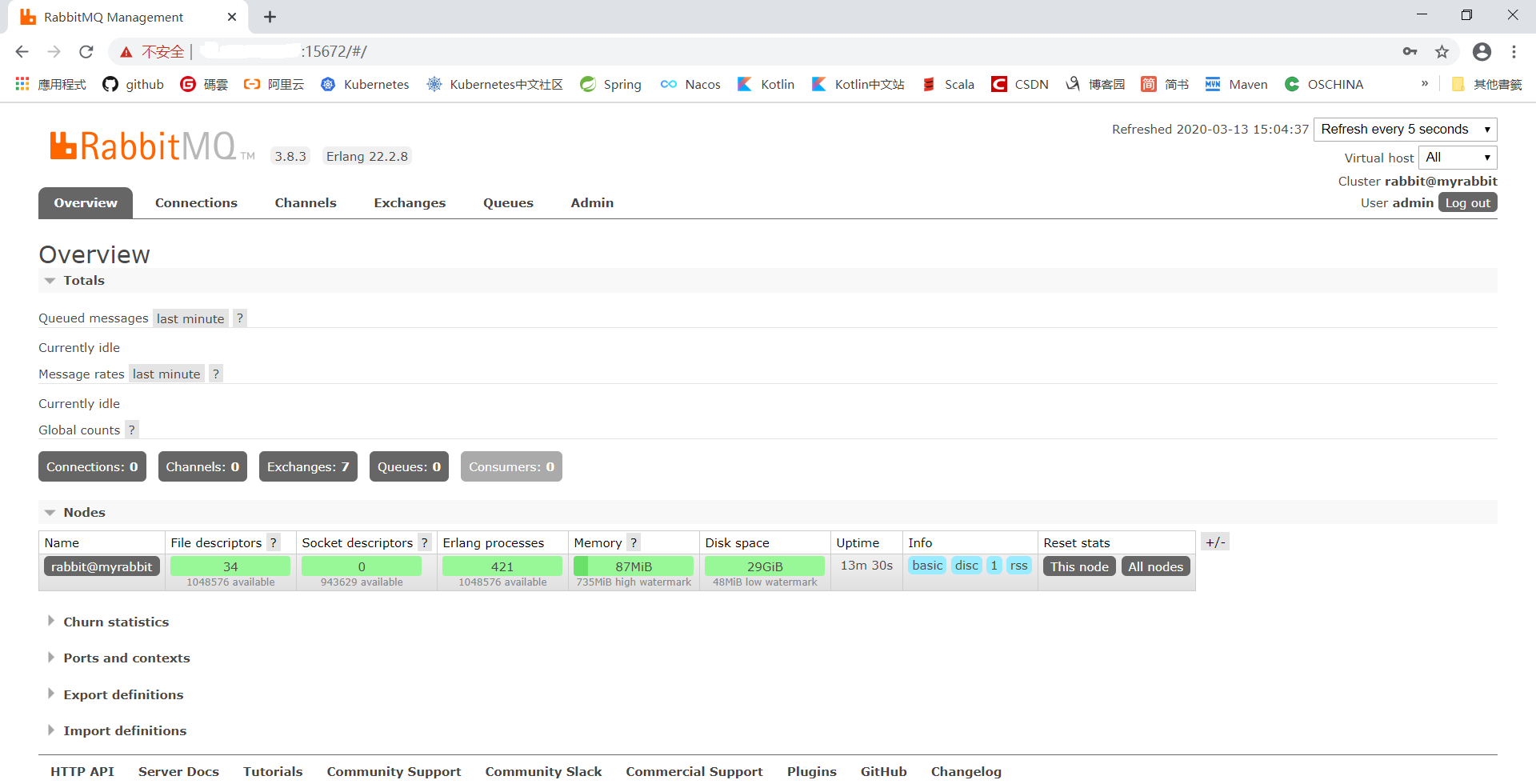
Task: Go back to previous page
Action: coord(22,51)
